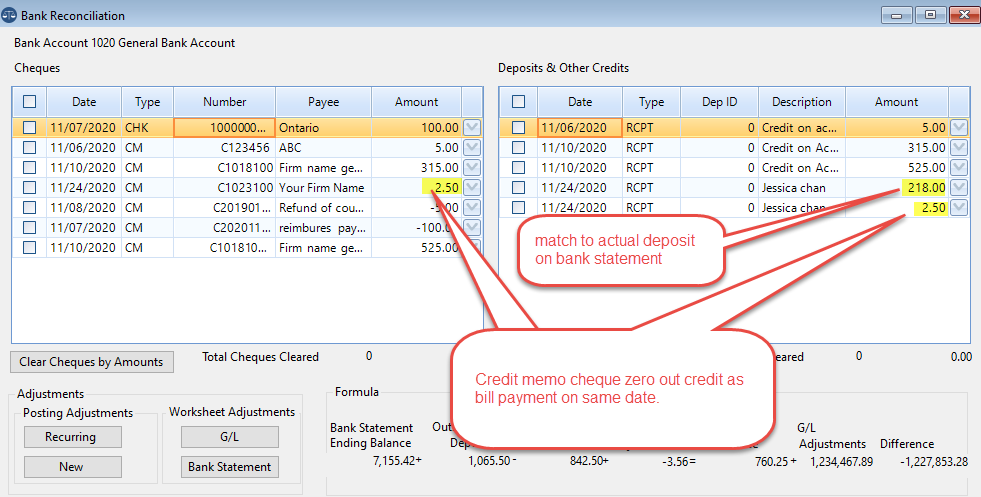The width and height of the screenshot is (981, 497).
Task: Expand the dropdown on the Ontario 100.00 row
Action: tap(472, 128)
